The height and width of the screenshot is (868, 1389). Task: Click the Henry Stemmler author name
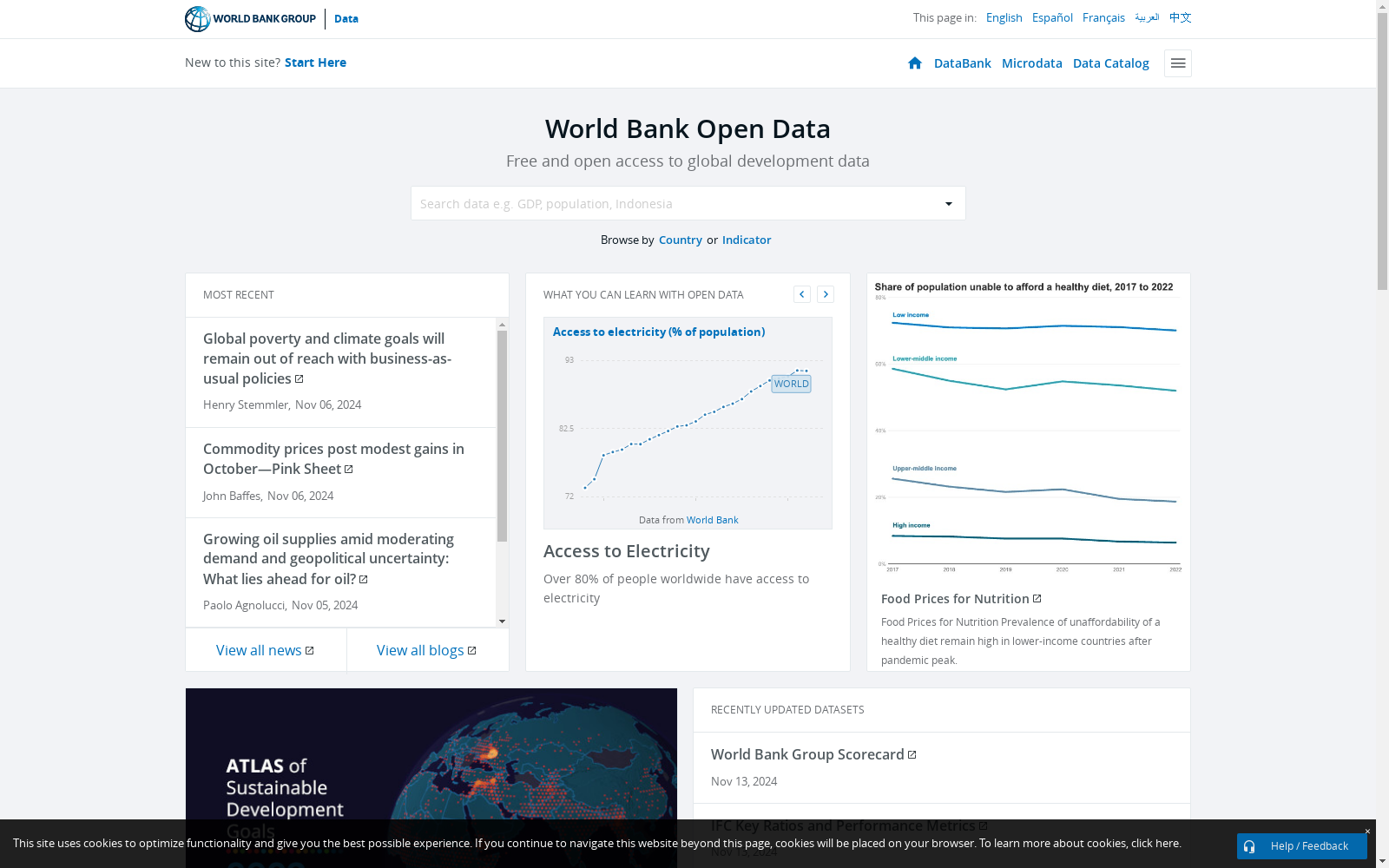[246, 404]
